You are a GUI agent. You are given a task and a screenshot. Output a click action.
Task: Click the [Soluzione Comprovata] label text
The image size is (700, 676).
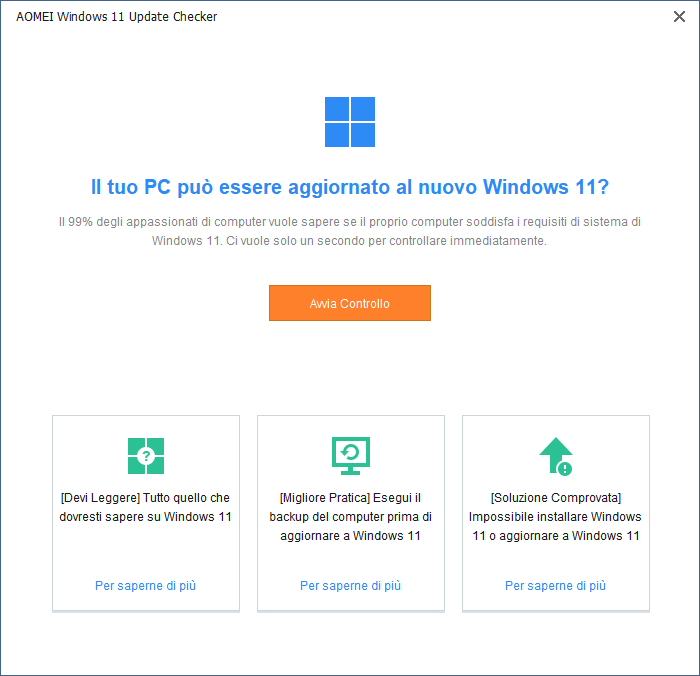click(556, 498)
